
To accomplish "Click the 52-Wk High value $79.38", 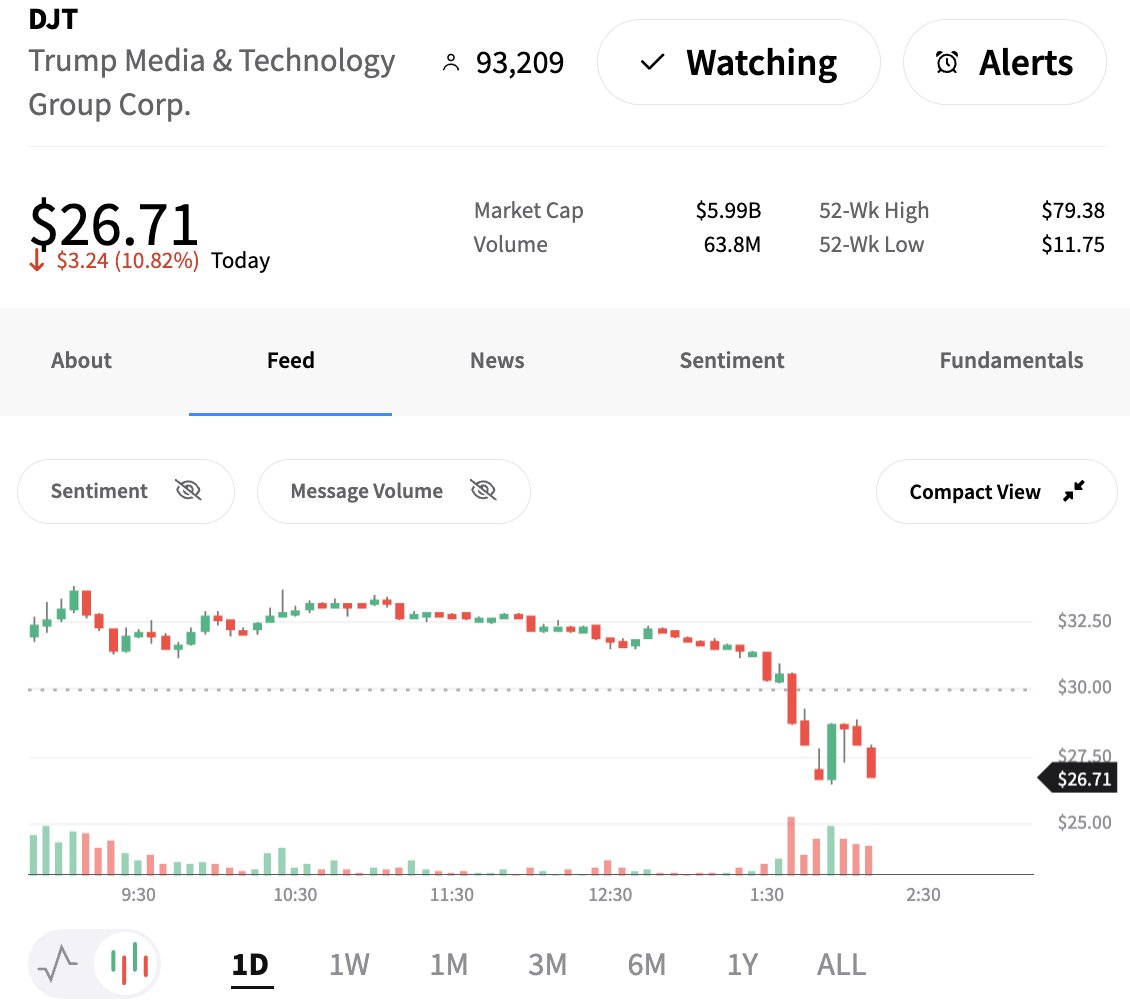I will tap(1072, 210).
